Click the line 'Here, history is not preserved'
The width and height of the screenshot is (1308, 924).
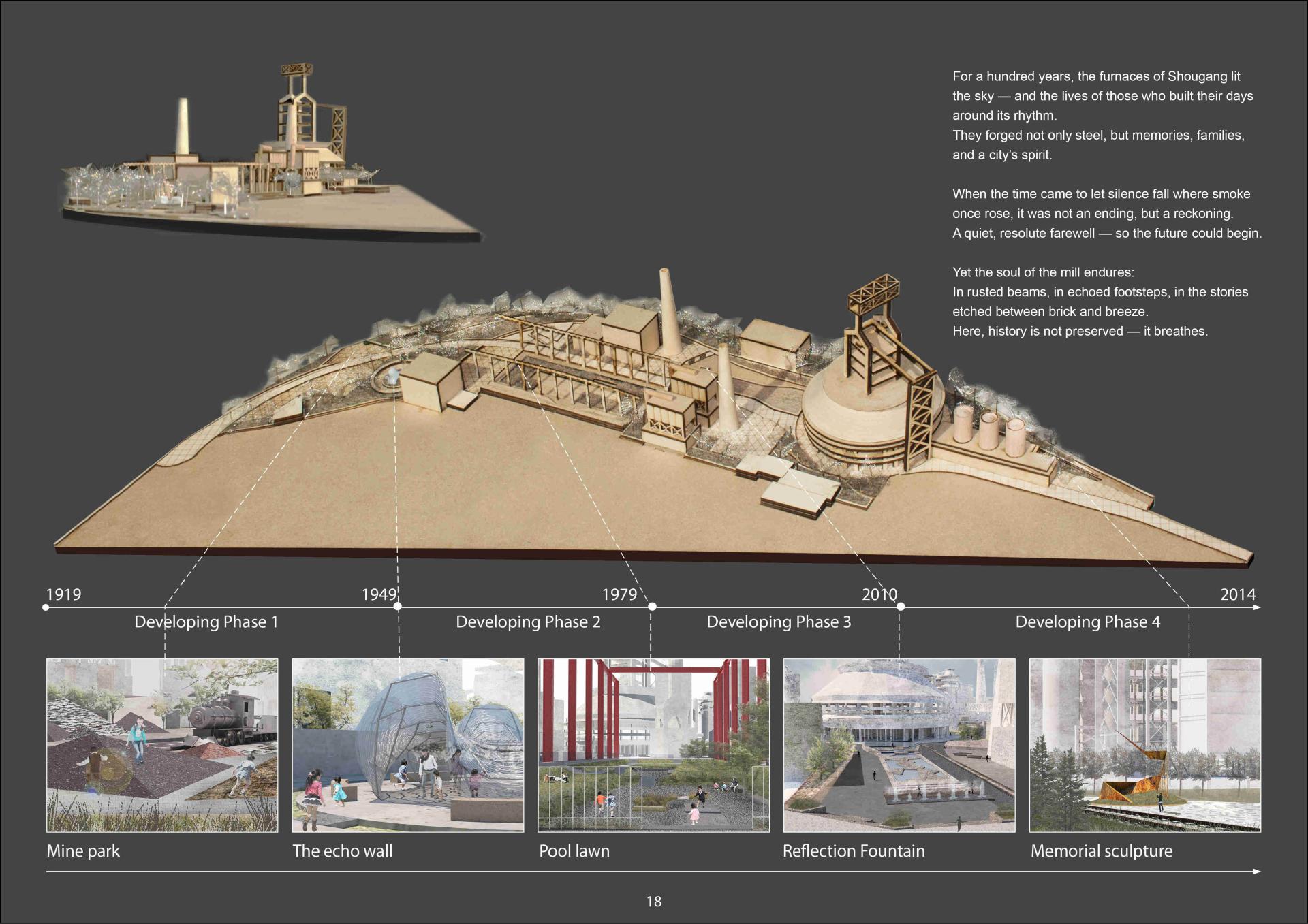point(1080,331)
